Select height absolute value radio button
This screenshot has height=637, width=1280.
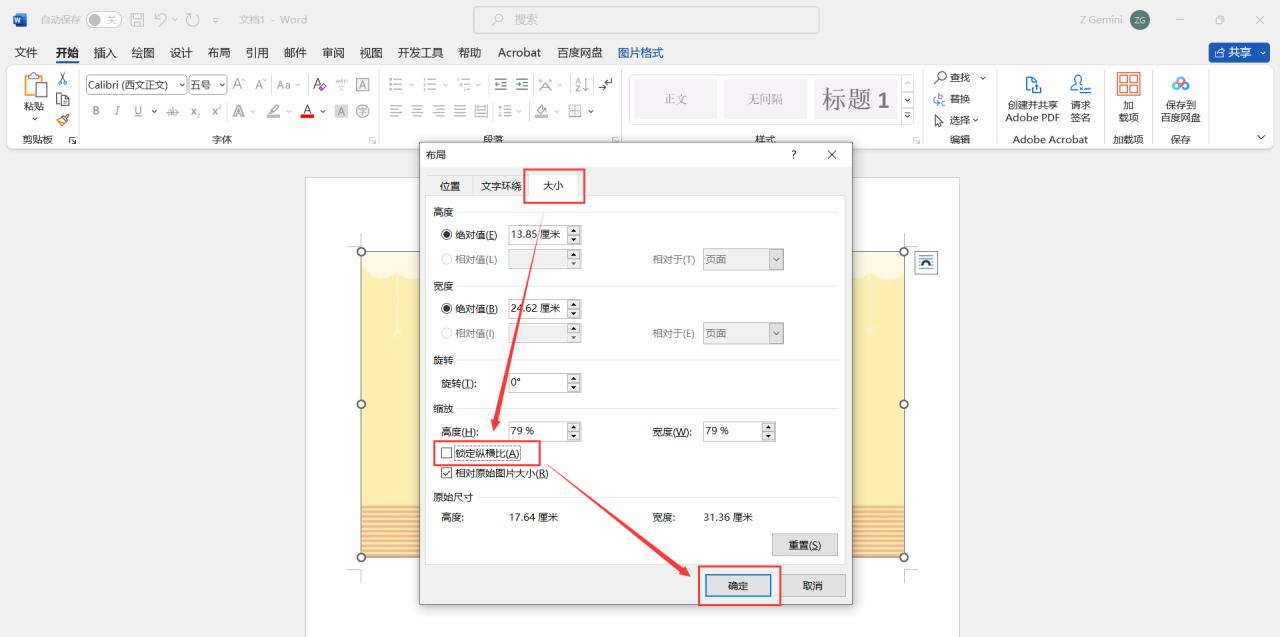(447, 235)
